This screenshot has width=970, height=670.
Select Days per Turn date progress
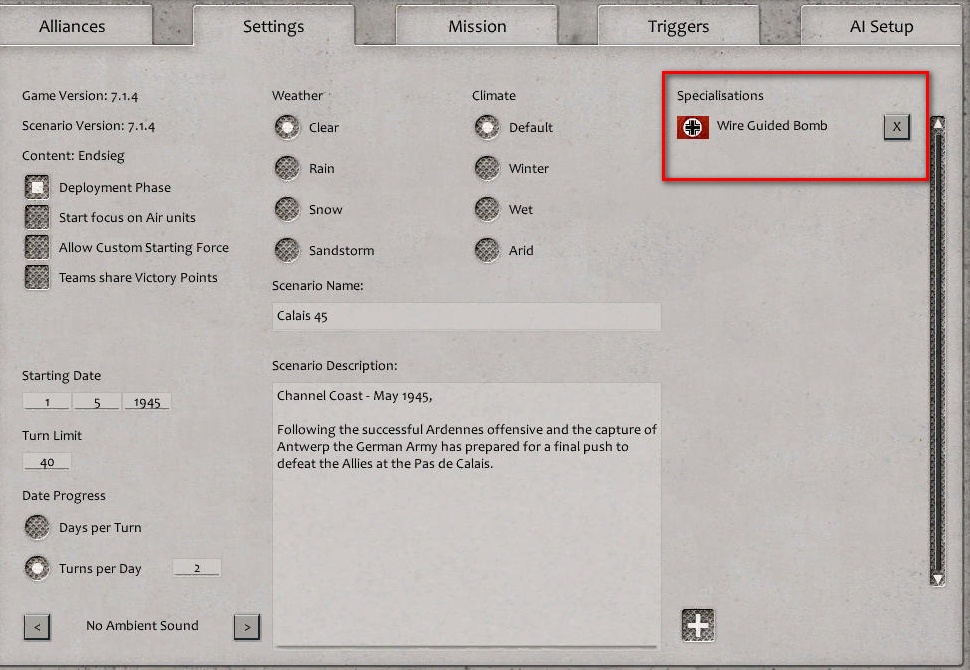tap(37, 527)
